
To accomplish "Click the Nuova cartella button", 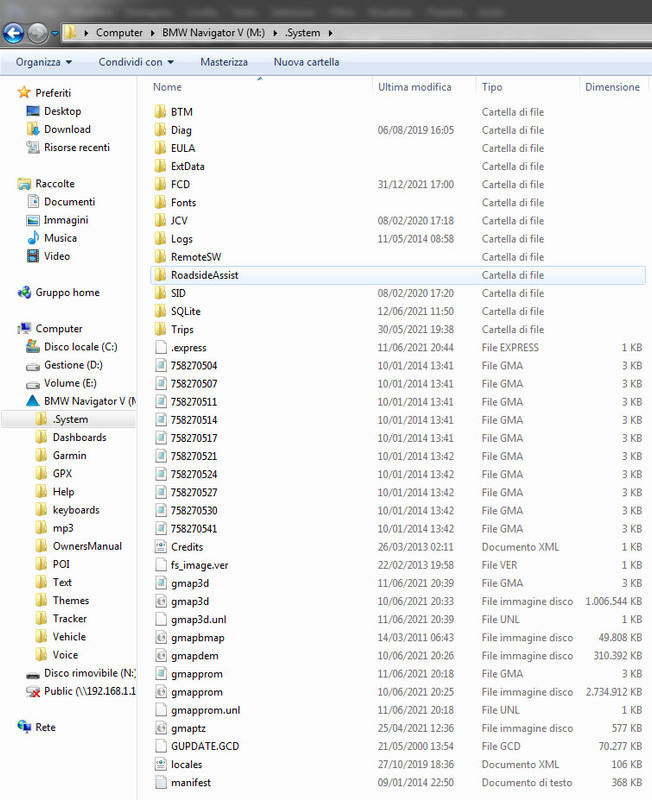I will coord(306,62).
